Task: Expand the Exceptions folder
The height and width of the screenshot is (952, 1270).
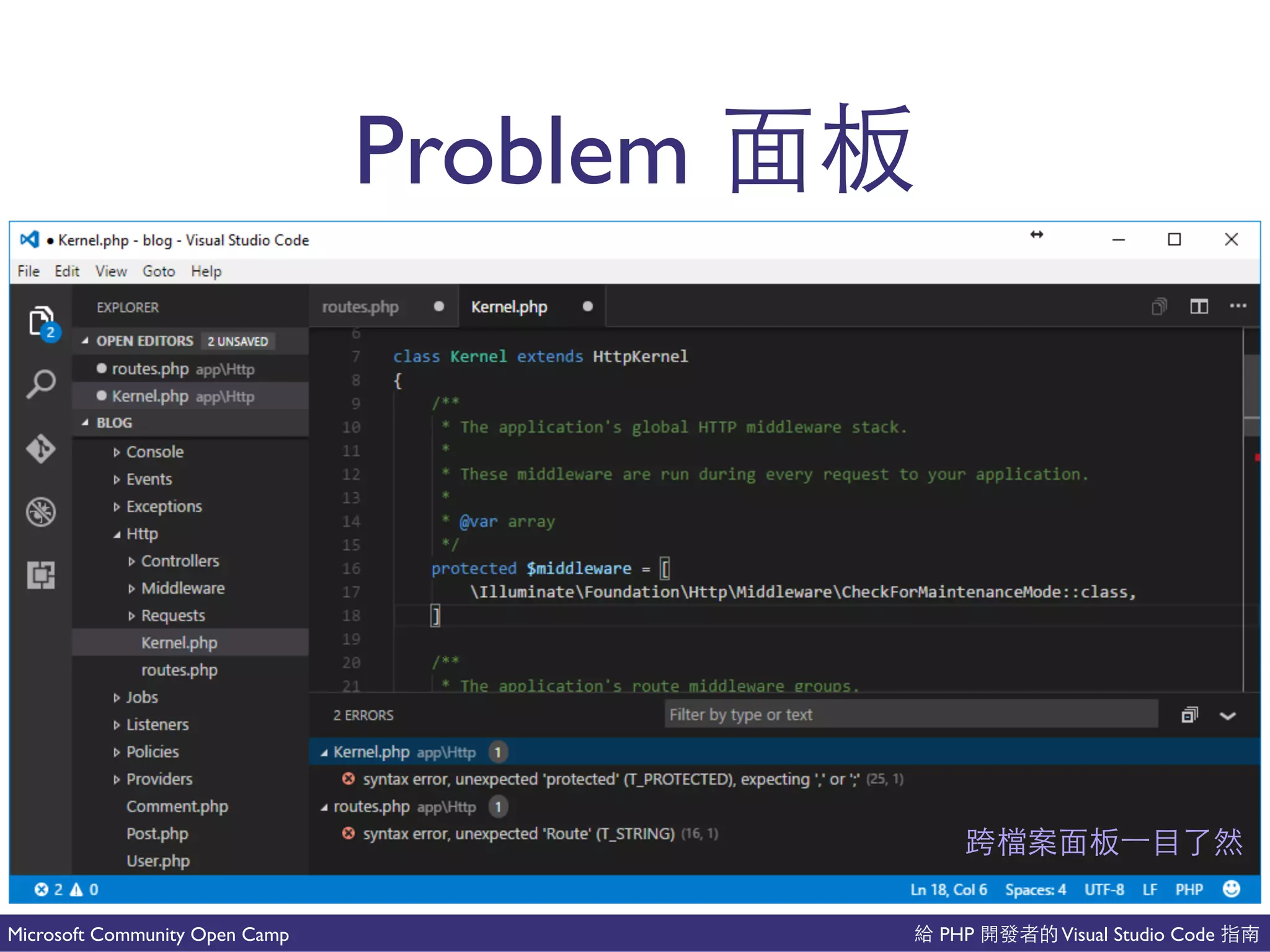Action: tap(117, 507)
